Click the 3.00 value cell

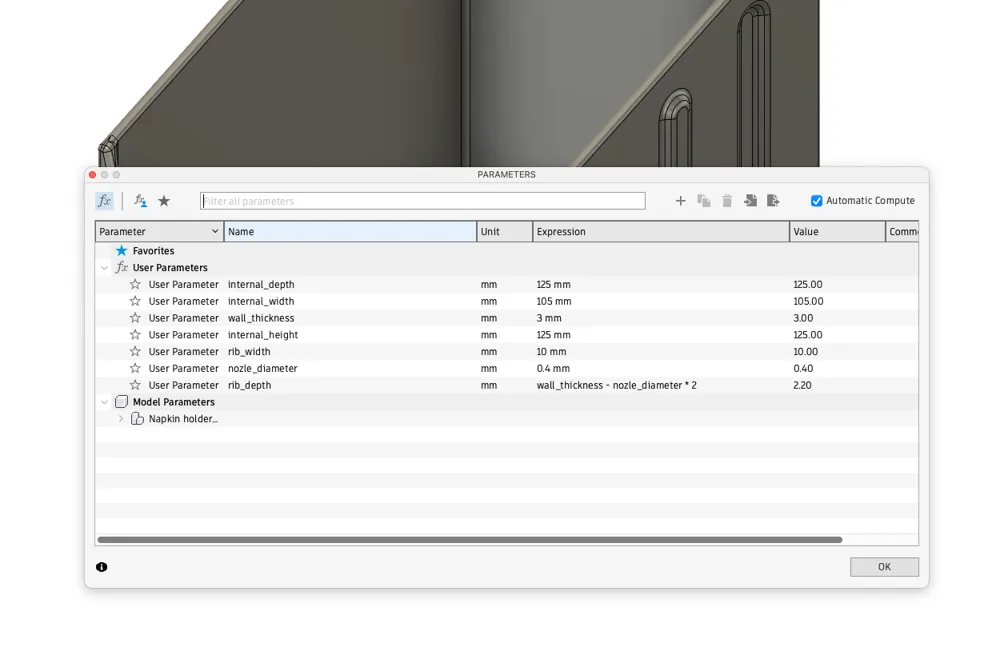837,318
